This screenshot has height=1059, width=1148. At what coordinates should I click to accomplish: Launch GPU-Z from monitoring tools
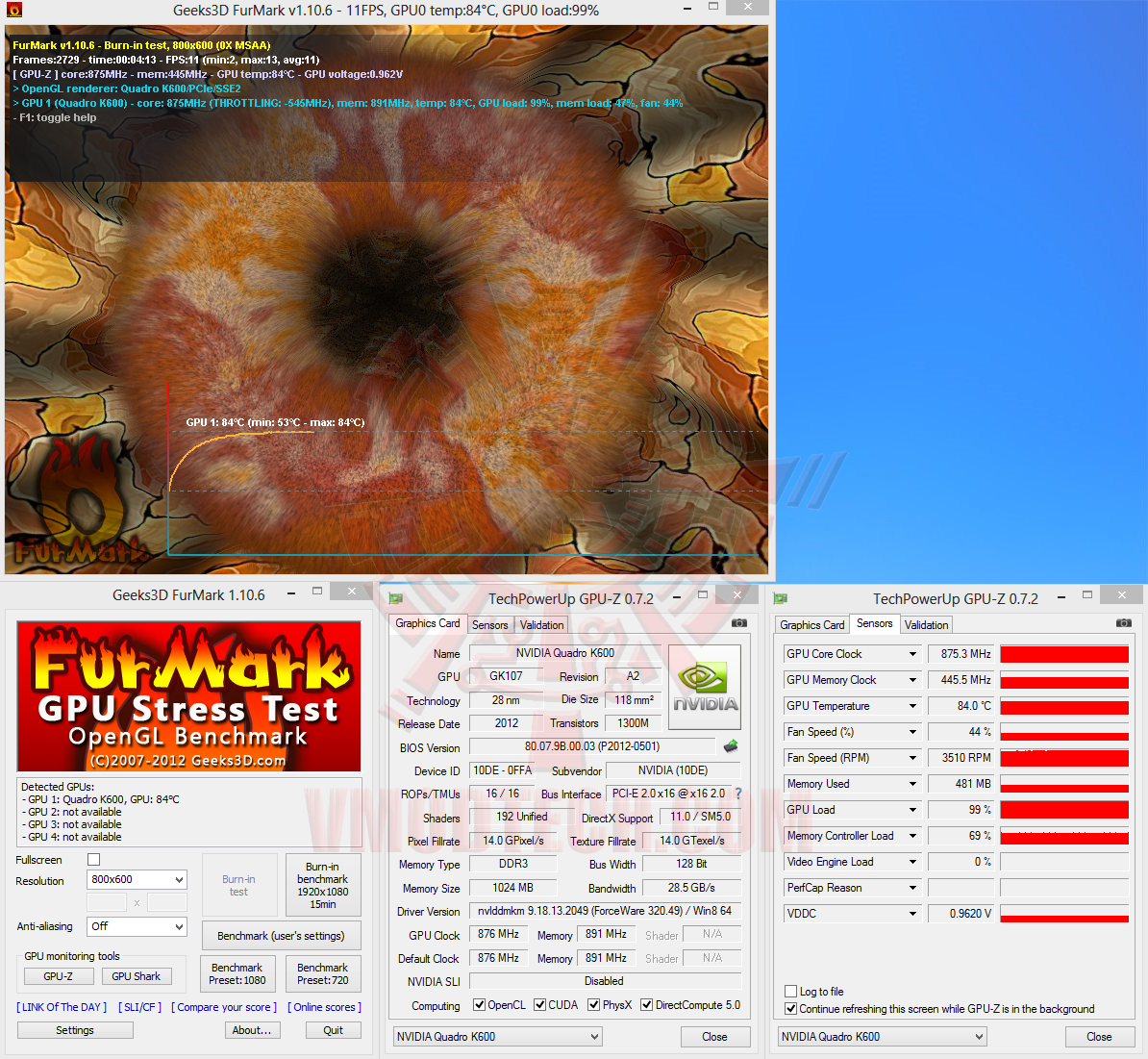pos(59,976)
